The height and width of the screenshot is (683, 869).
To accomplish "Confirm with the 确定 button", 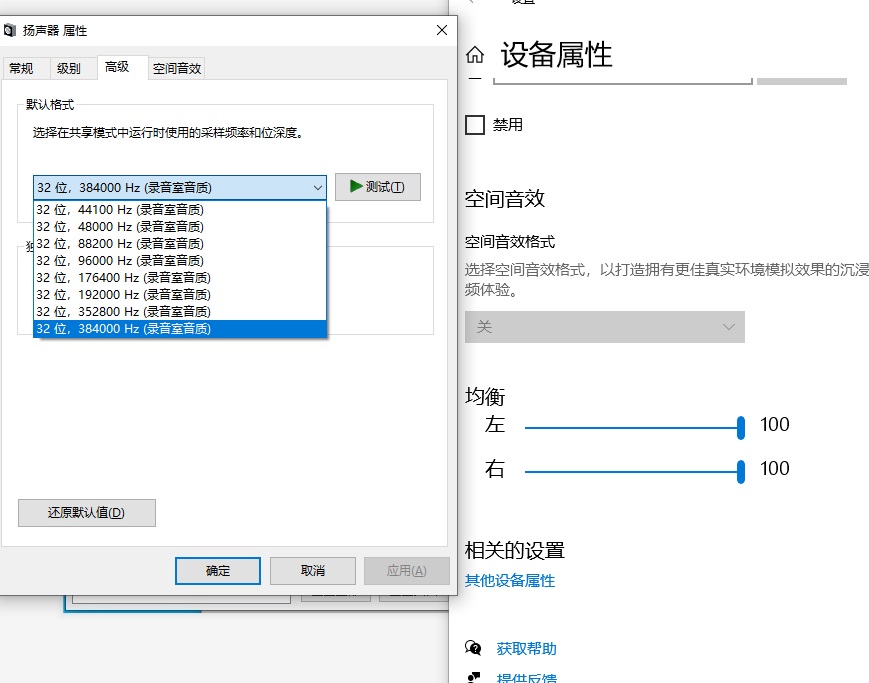I will click(x=218, y=570).
